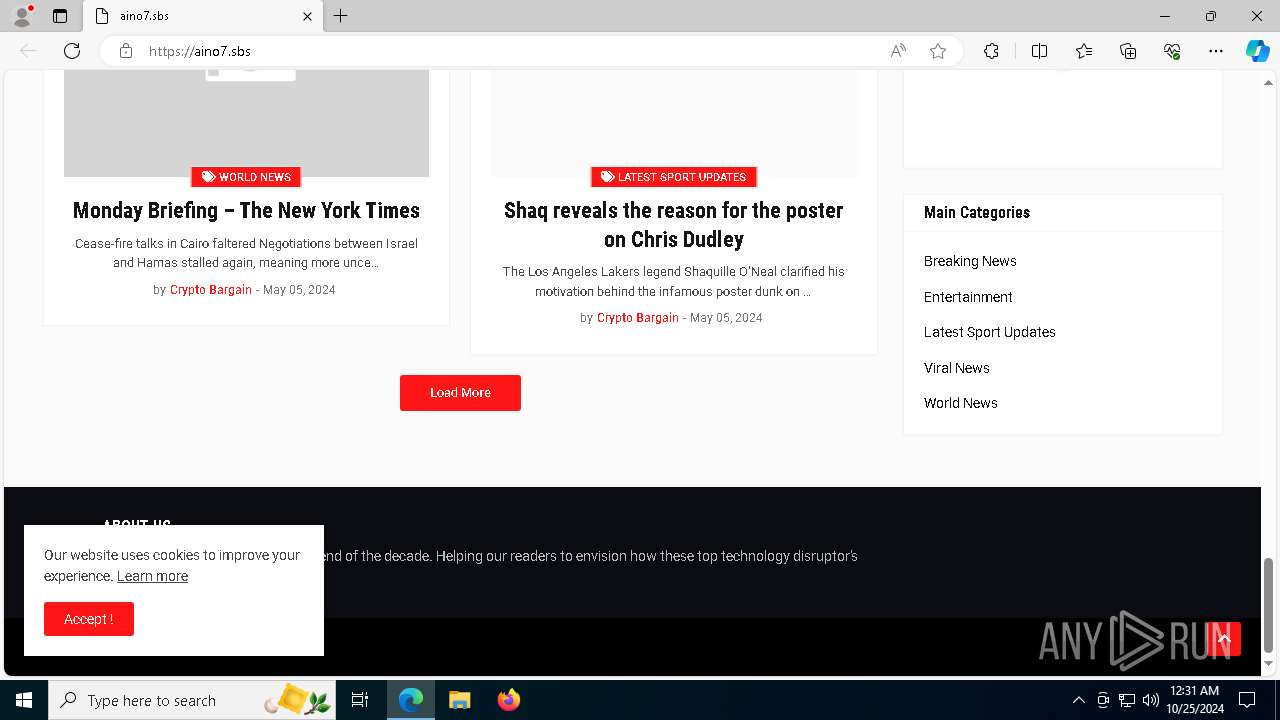Image resolution: width=1280 pixels, height=720 pixels.
Task: Click the Learn more cookie link
Action: [x=152, y=576]
